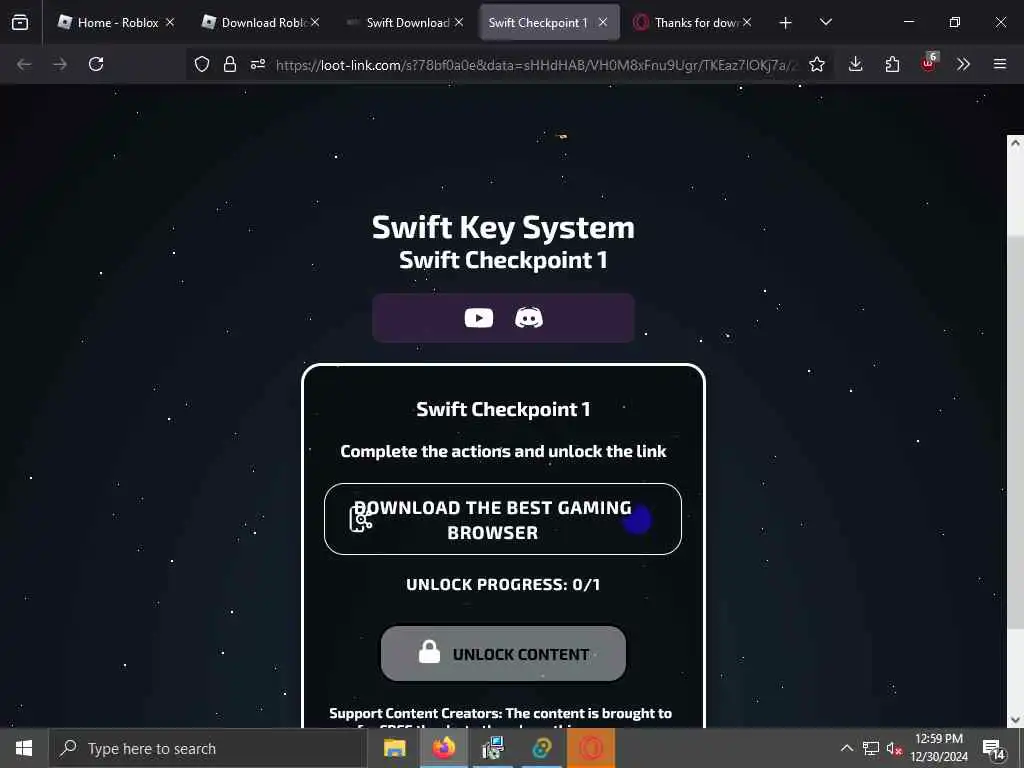Click the page scrollbar up arrow
This screenshot has width=1024, height=768.
(x=1015, y=143)
